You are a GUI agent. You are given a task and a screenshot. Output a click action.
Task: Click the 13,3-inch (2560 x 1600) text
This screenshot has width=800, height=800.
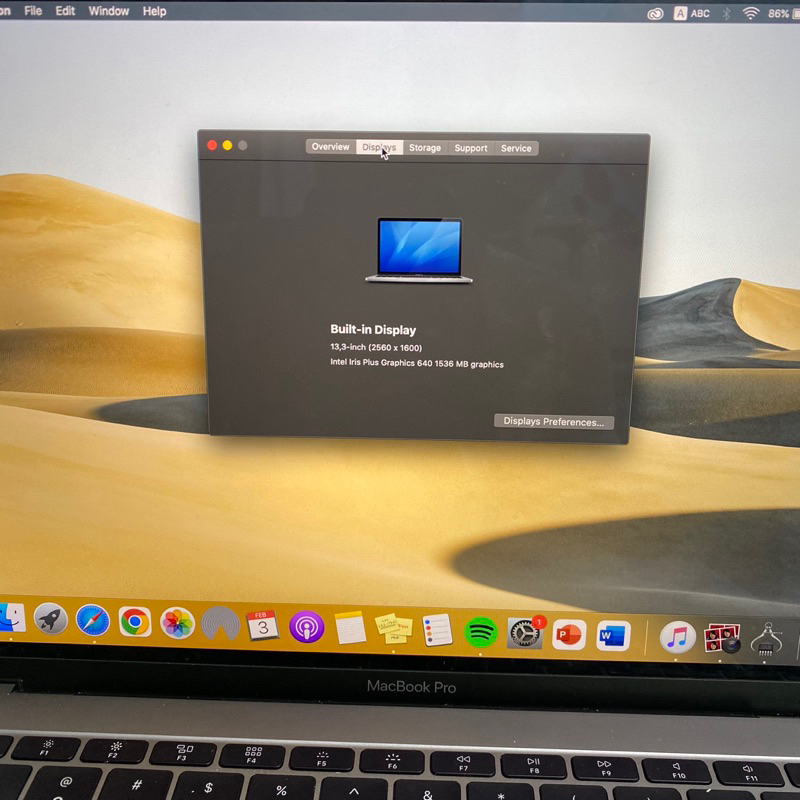(376, 347)
